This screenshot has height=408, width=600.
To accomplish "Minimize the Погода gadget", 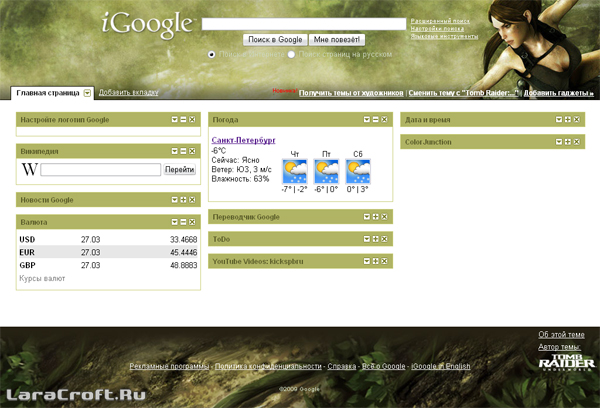I will [375, 120].
